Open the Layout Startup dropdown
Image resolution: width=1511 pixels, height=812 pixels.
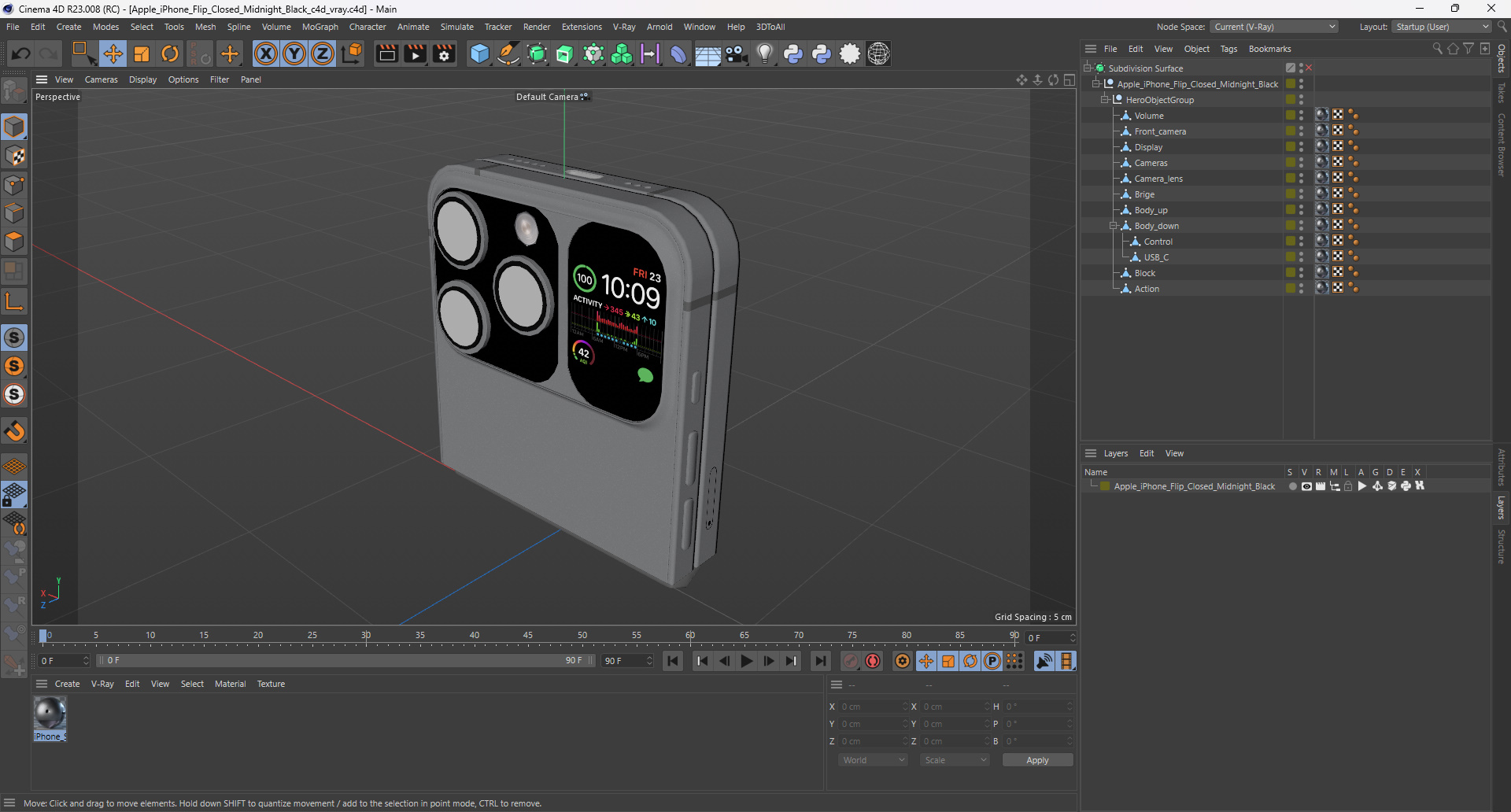[1442, 27]
